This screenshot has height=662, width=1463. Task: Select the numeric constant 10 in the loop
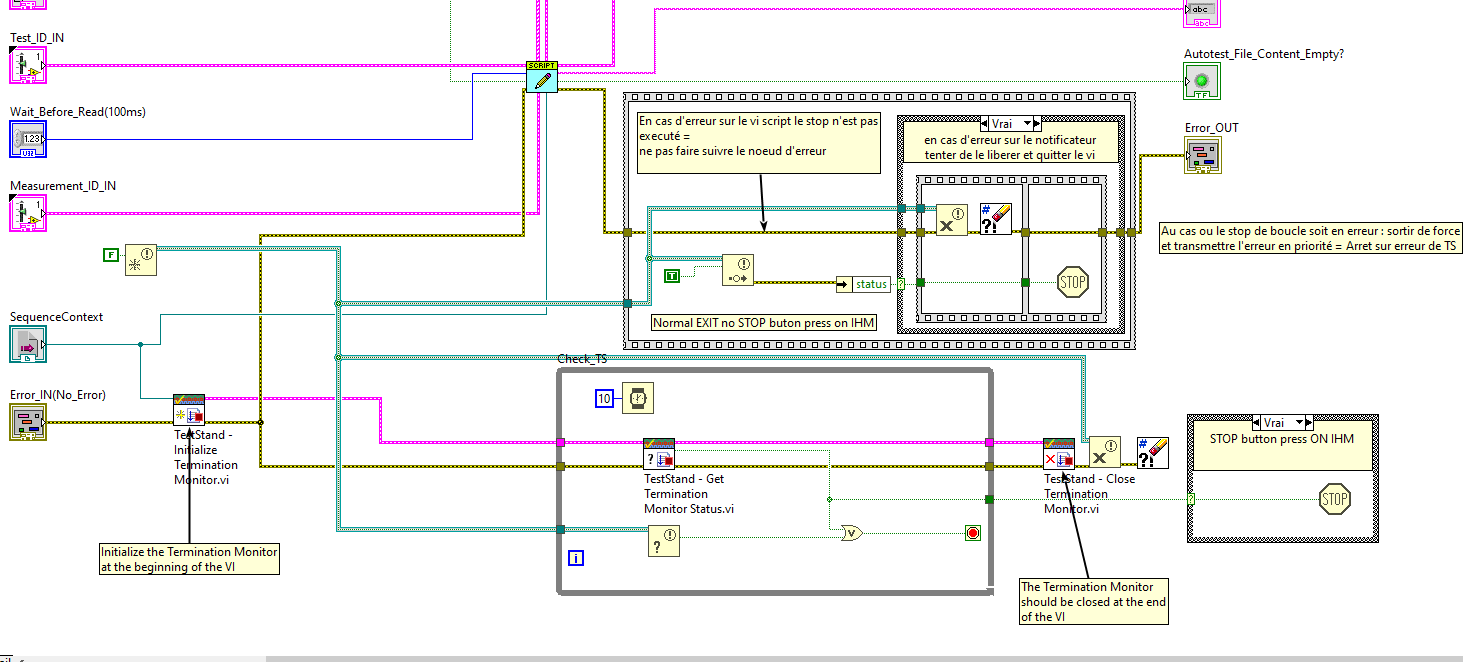pyautogui.click(x=603, y=398)
